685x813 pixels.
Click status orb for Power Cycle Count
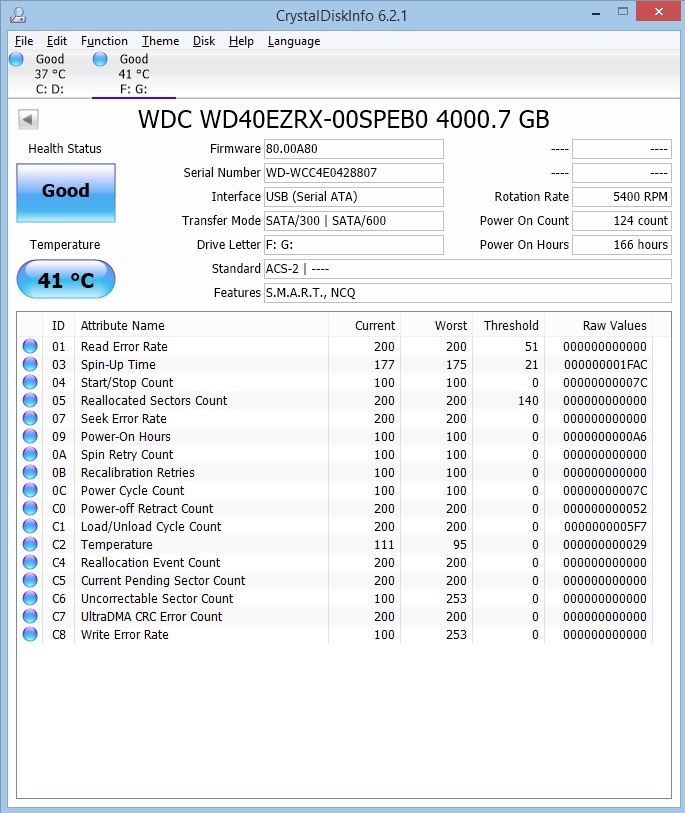pyautogui.click(x=30, y=490)
